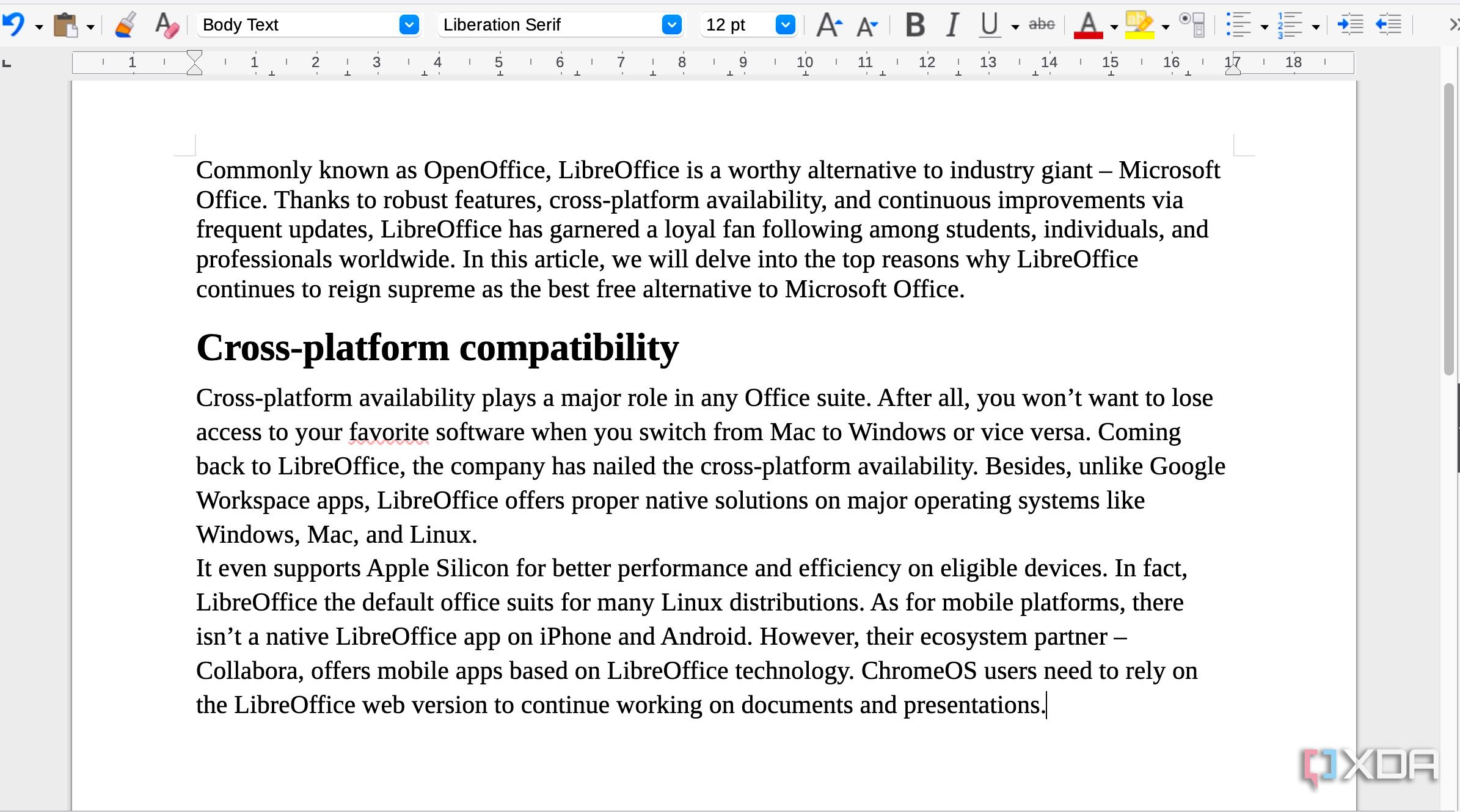Click the Decrease Indent icon
This screenshot has height=812, width=1460.
coord(1389,25)
